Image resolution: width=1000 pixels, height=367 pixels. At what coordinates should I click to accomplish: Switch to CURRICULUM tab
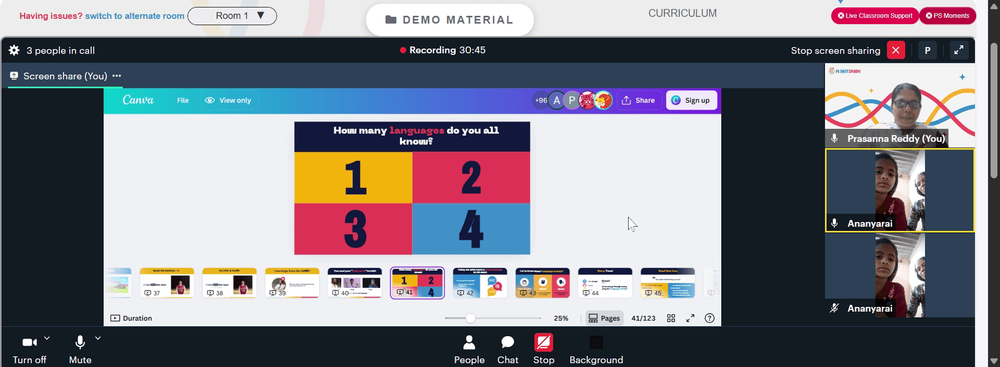click(x=682, y=13)
